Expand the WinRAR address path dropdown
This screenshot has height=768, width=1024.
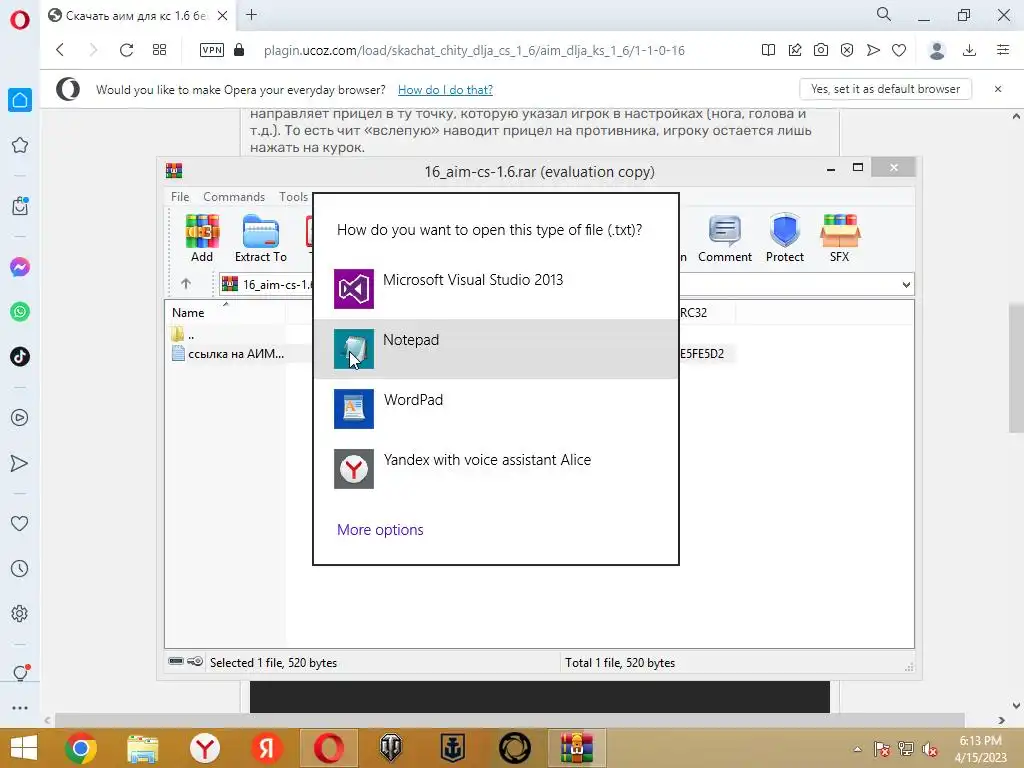906,285
